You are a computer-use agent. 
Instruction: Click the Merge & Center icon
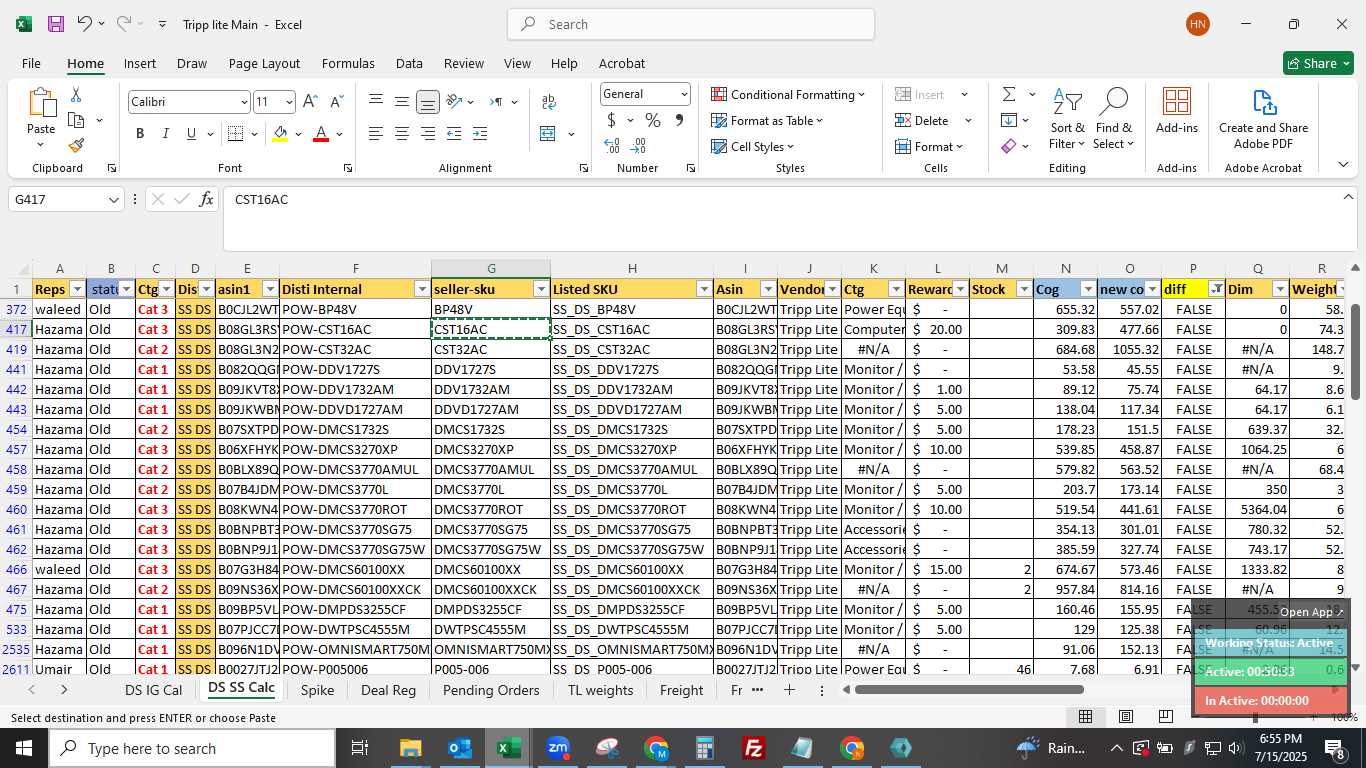[547, 134]
